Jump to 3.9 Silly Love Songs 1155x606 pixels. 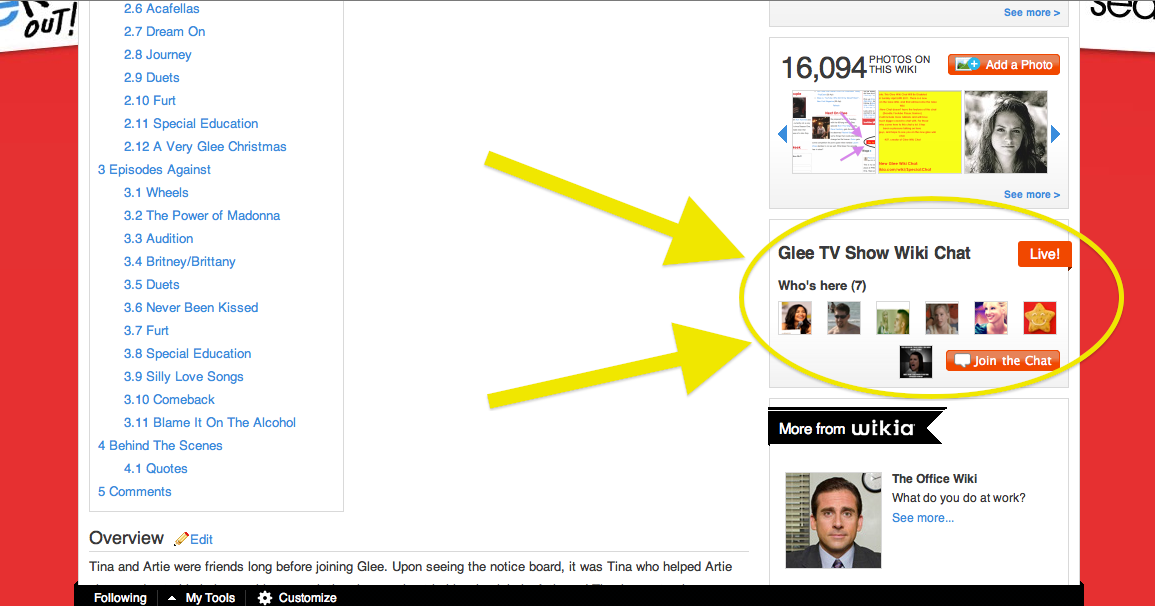click(x=183, y=376)
